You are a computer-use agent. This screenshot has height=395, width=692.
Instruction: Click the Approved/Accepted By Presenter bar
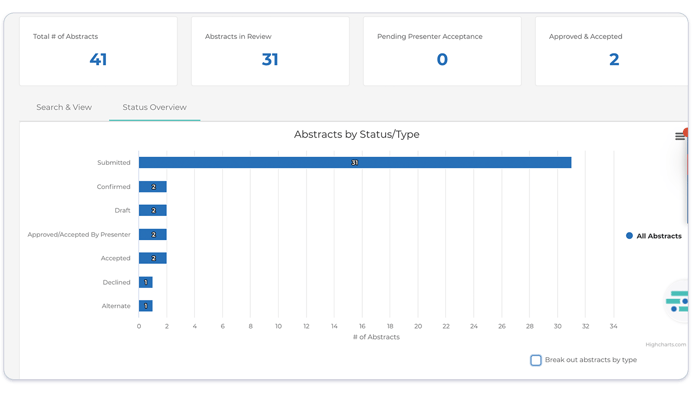[153, 234]
